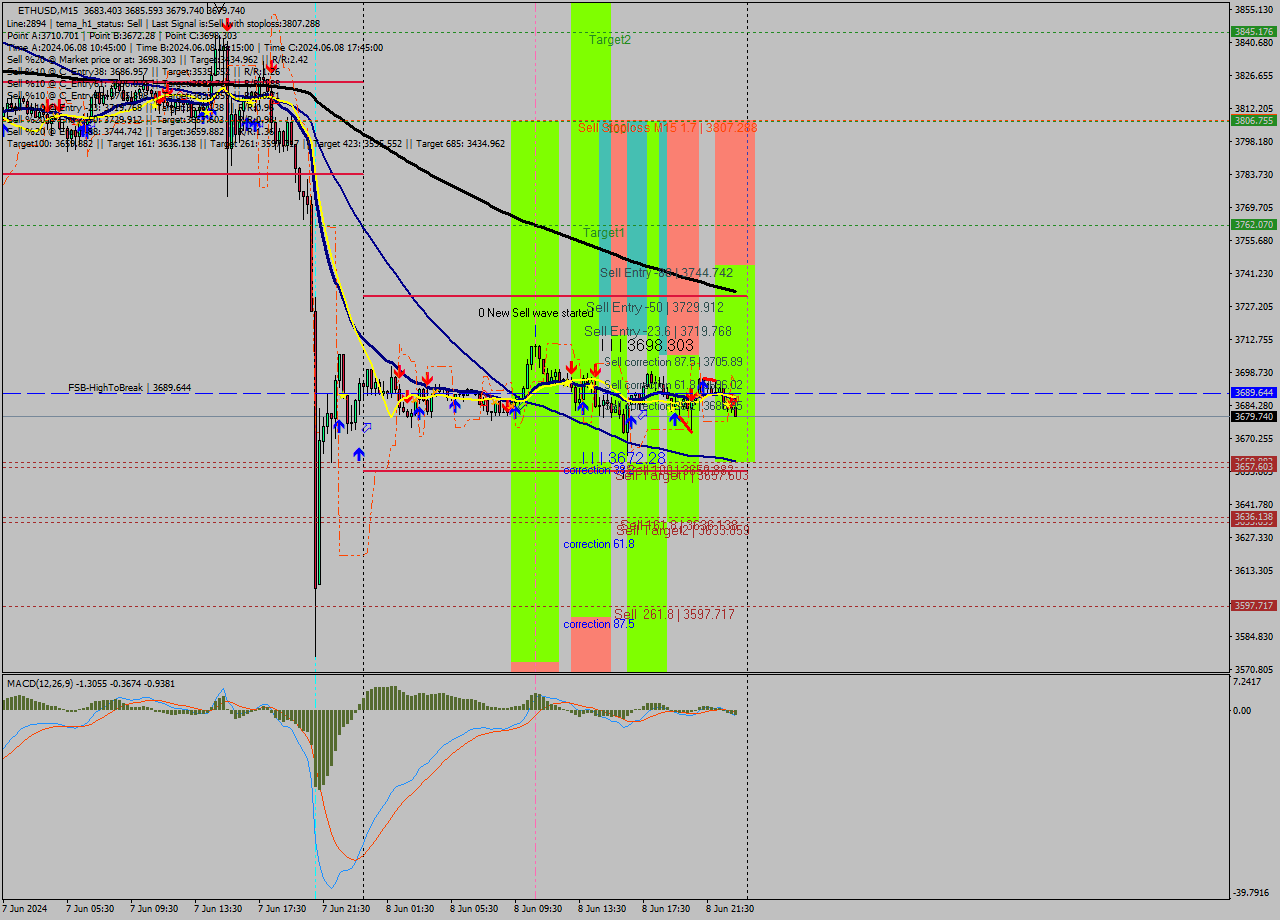Select the red down arrow above the Sell correction 87.5 label
Viewport: 1280px width, 920px height.
pyautogui.click(x=594, y=369)
